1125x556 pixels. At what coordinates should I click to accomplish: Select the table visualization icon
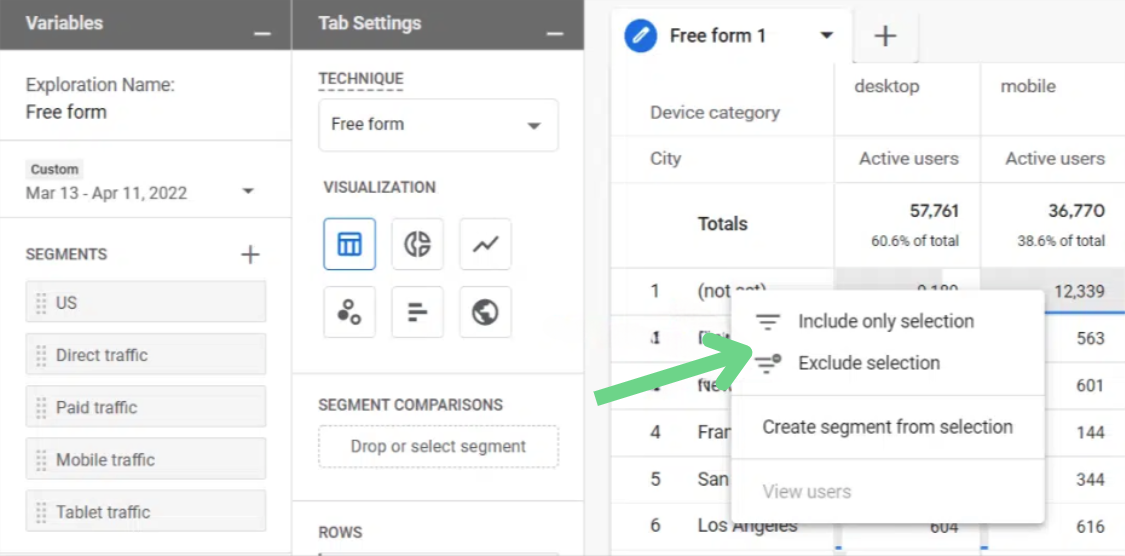[x=349, y=244]
